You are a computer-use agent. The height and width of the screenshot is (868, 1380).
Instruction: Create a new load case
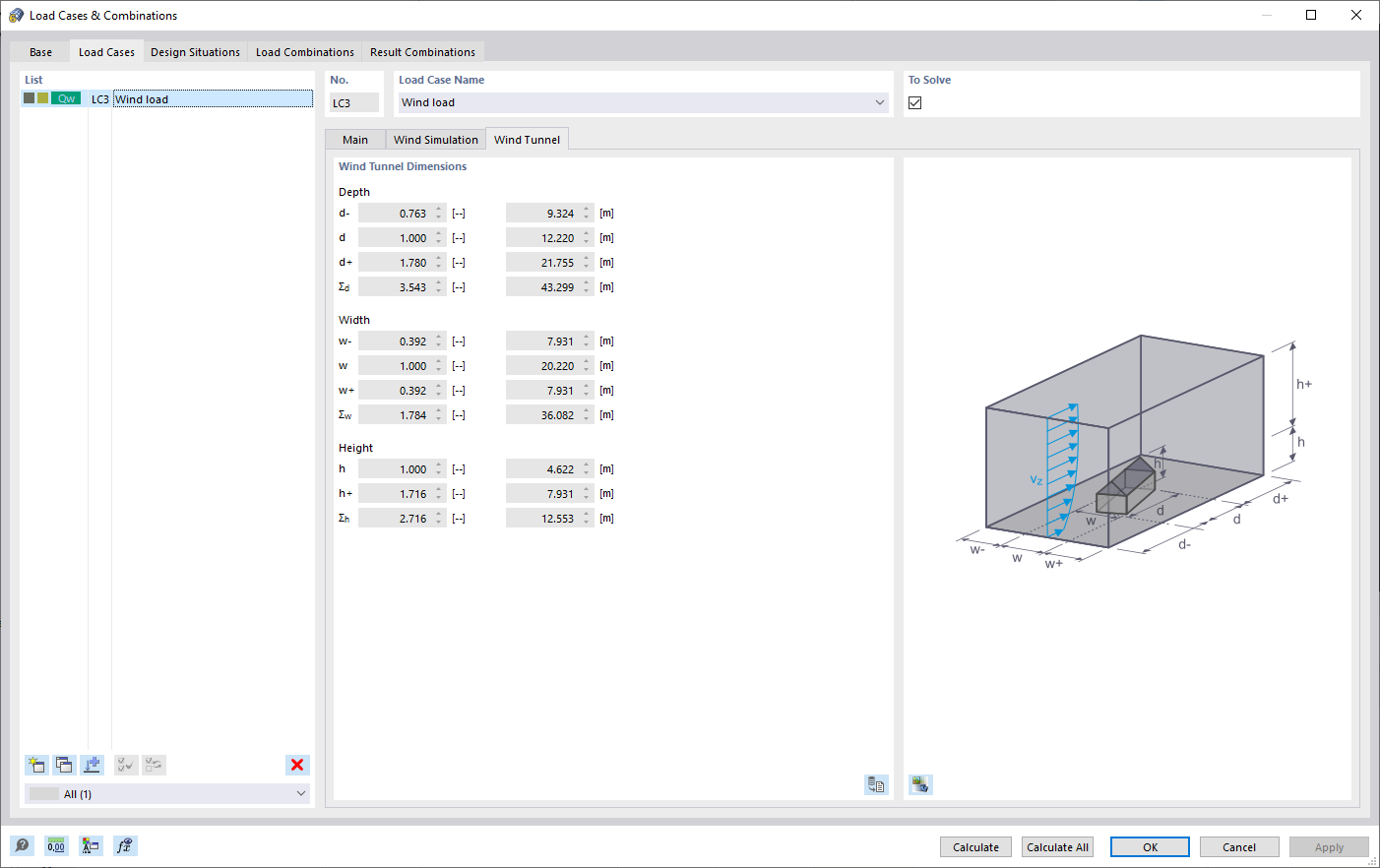[x=36, y=765]
